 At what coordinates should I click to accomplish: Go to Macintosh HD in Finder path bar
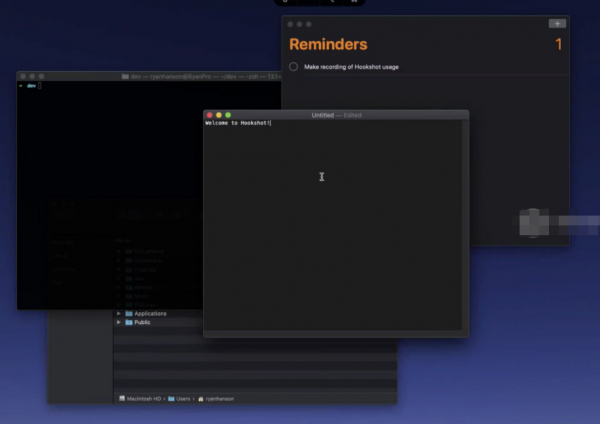point(140,399)
